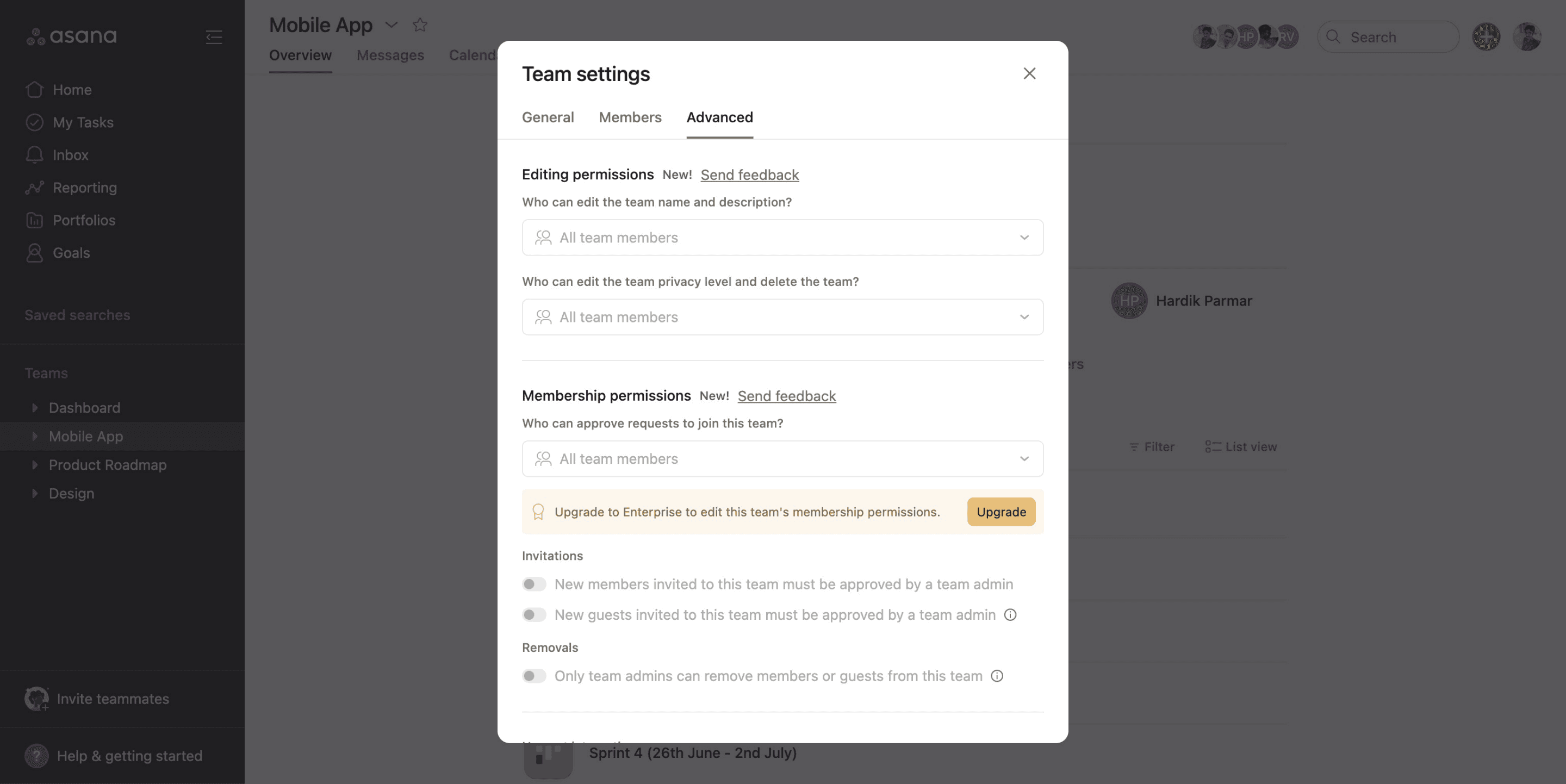
Task: Switch to List view
Action: point(1241,447)
